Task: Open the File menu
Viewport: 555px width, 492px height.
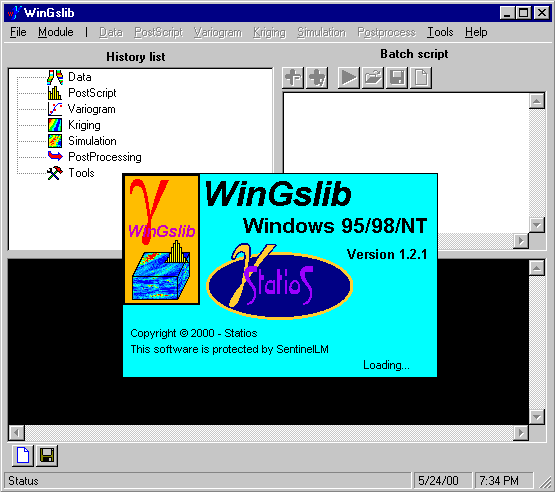Action: click(18, 32)
